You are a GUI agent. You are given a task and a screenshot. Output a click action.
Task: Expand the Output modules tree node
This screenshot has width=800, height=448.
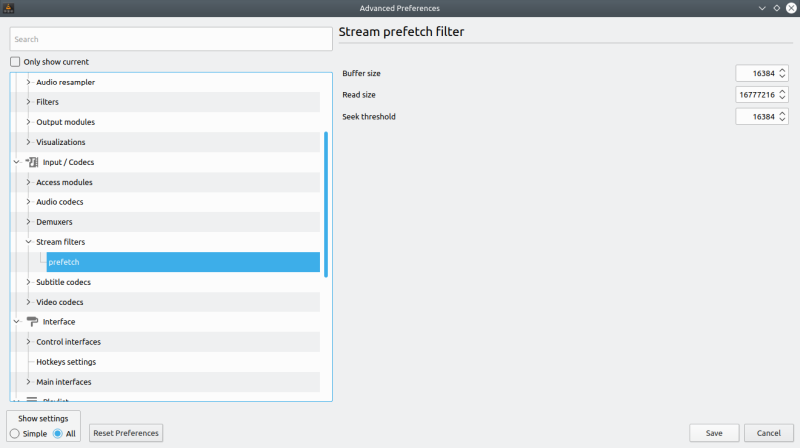(28, 122)
